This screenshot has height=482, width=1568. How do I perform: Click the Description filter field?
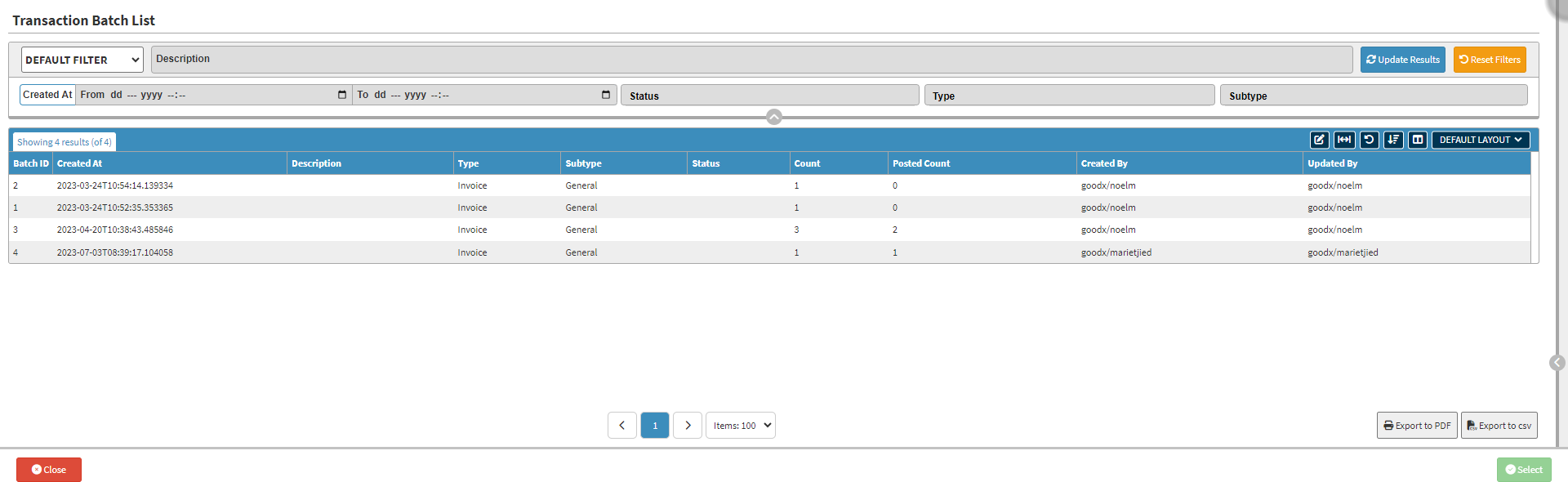(x=751, y=60)
